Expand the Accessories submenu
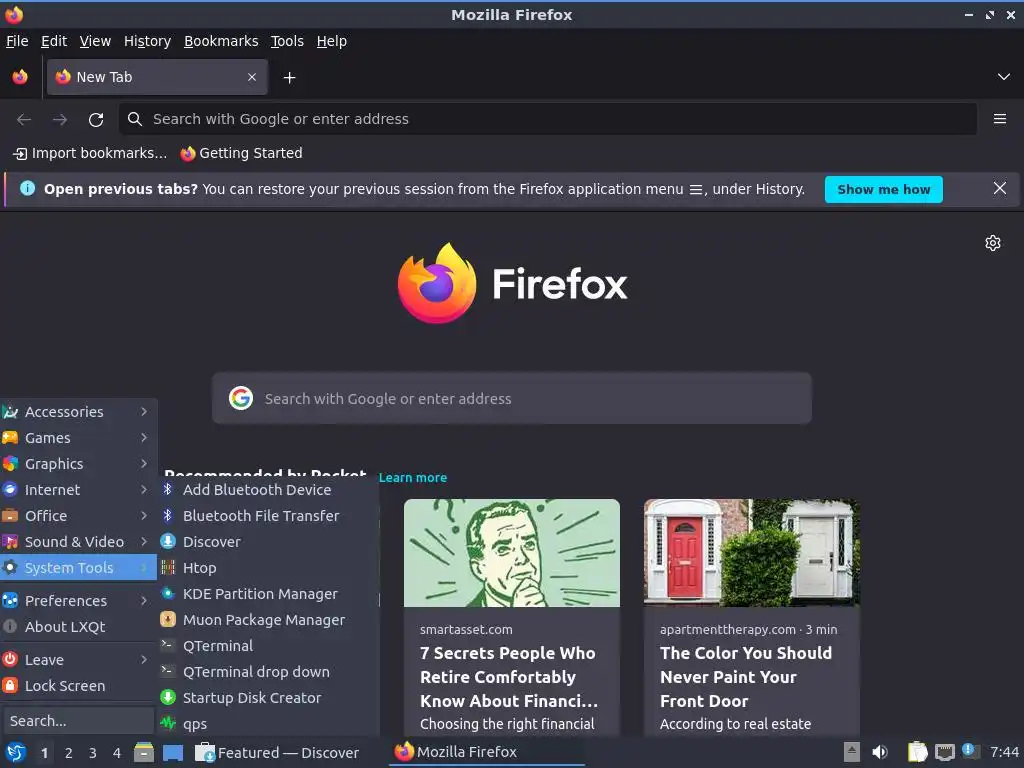This screenshot has width=1024, height=768. tap(78, 412)
